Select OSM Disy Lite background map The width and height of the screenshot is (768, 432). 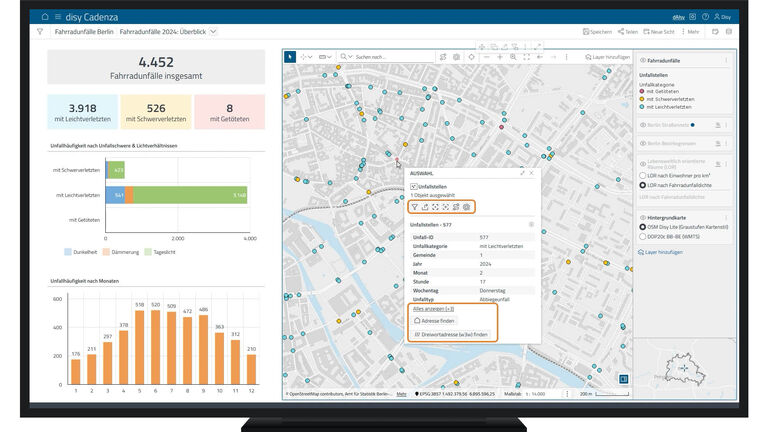(643, 227)
